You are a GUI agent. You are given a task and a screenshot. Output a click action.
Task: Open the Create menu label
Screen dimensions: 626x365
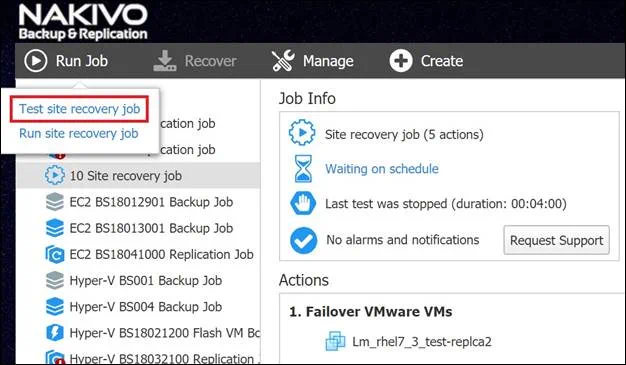pyautogui.click(x=442, y=61)
